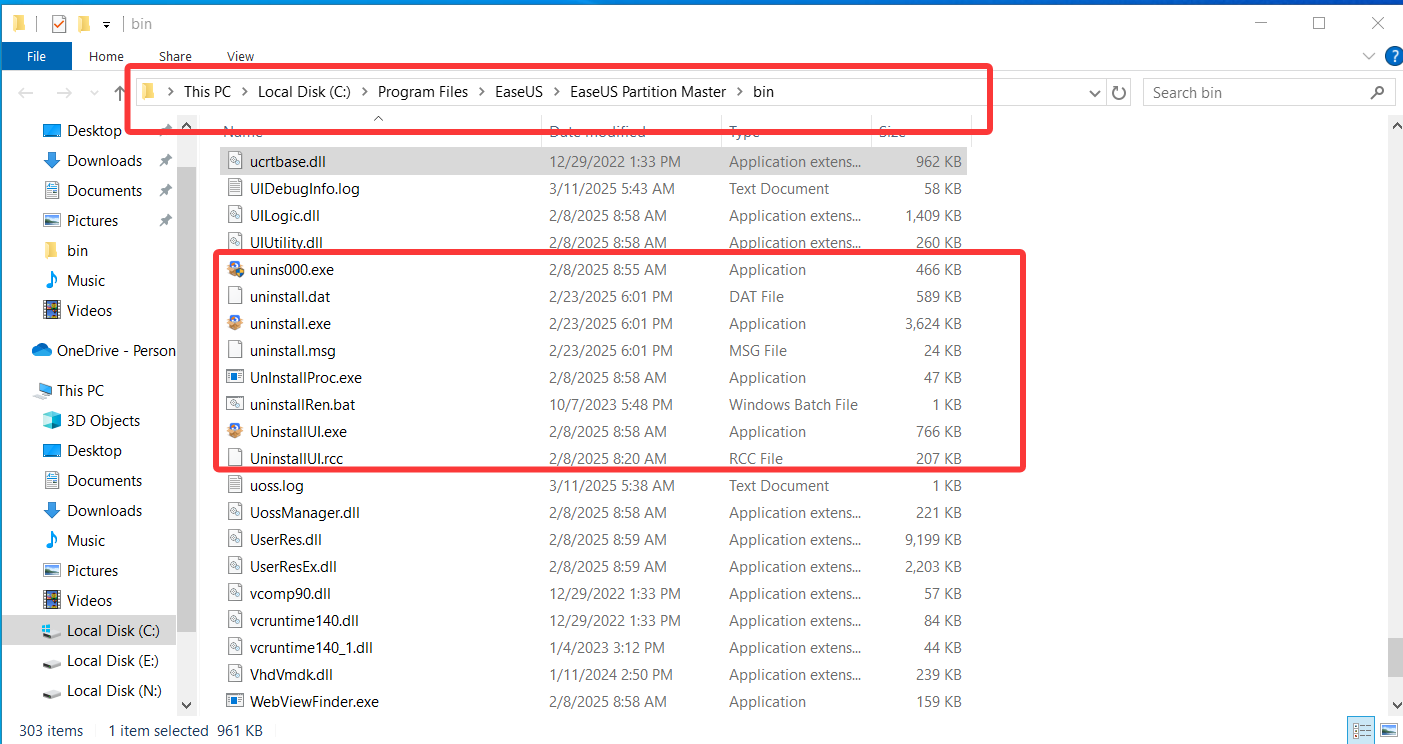Select the file named uninstall.msg
This screenshot has height=744, width=1403.
point(292,351)
